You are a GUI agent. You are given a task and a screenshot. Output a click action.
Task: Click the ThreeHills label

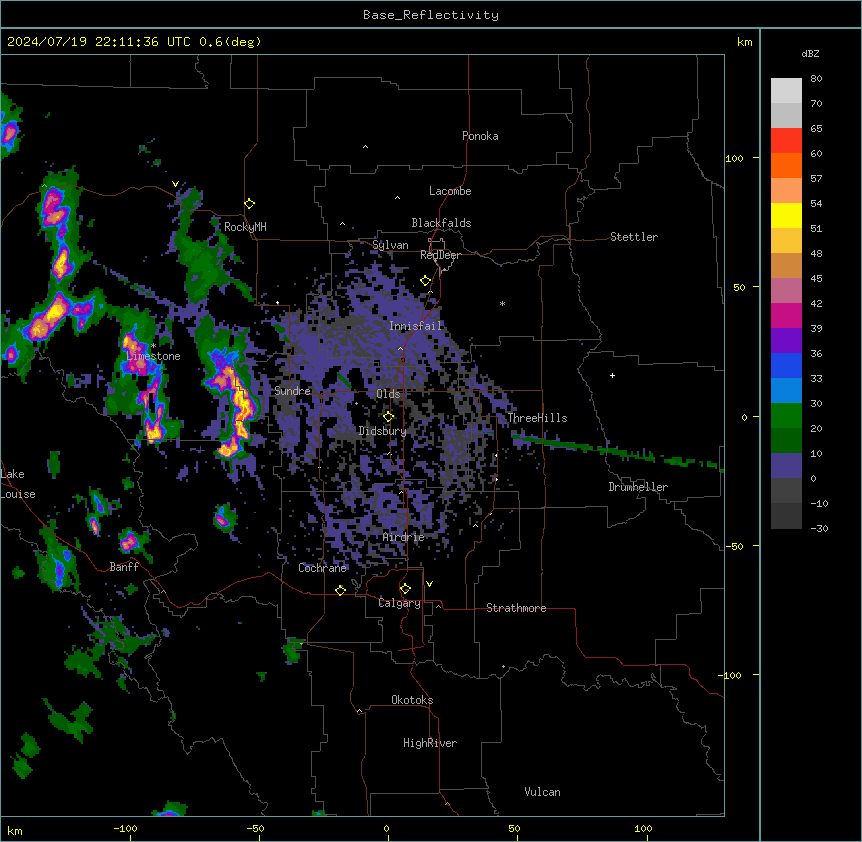tap(537, 418)
